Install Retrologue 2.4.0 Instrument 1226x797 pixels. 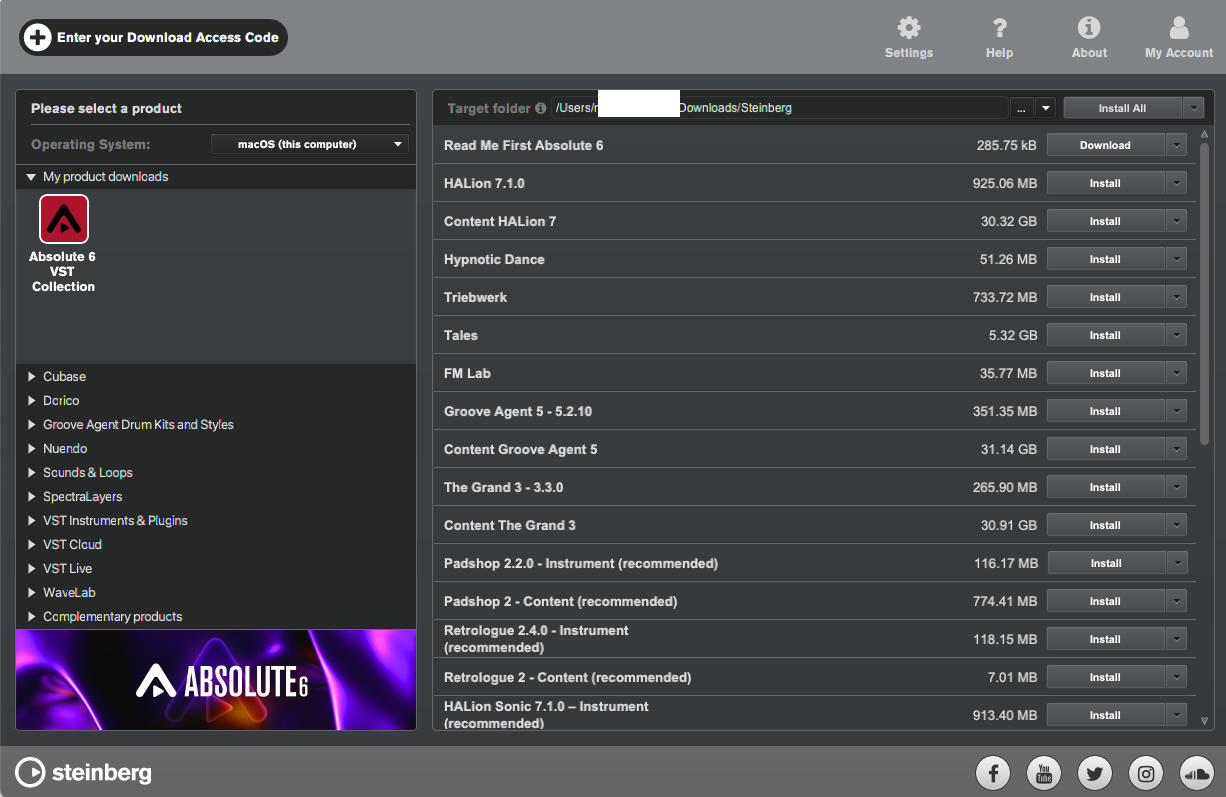tap(1105, 639)
